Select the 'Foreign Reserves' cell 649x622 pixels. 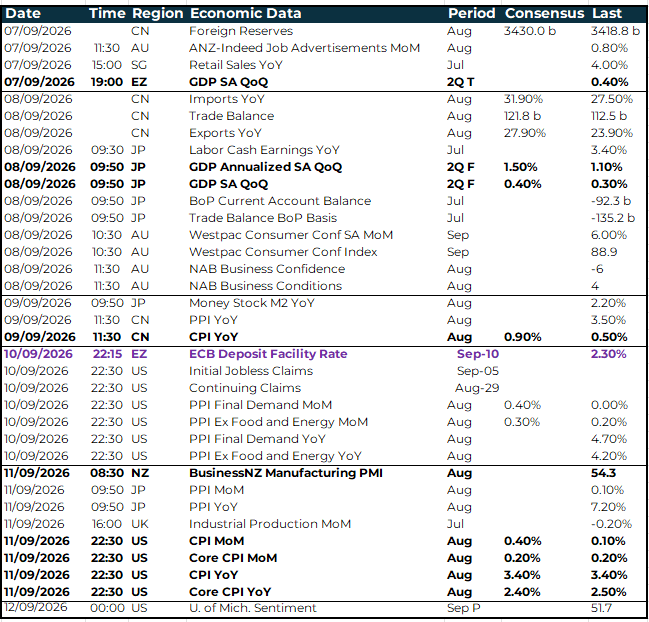(x=241, y=31)
